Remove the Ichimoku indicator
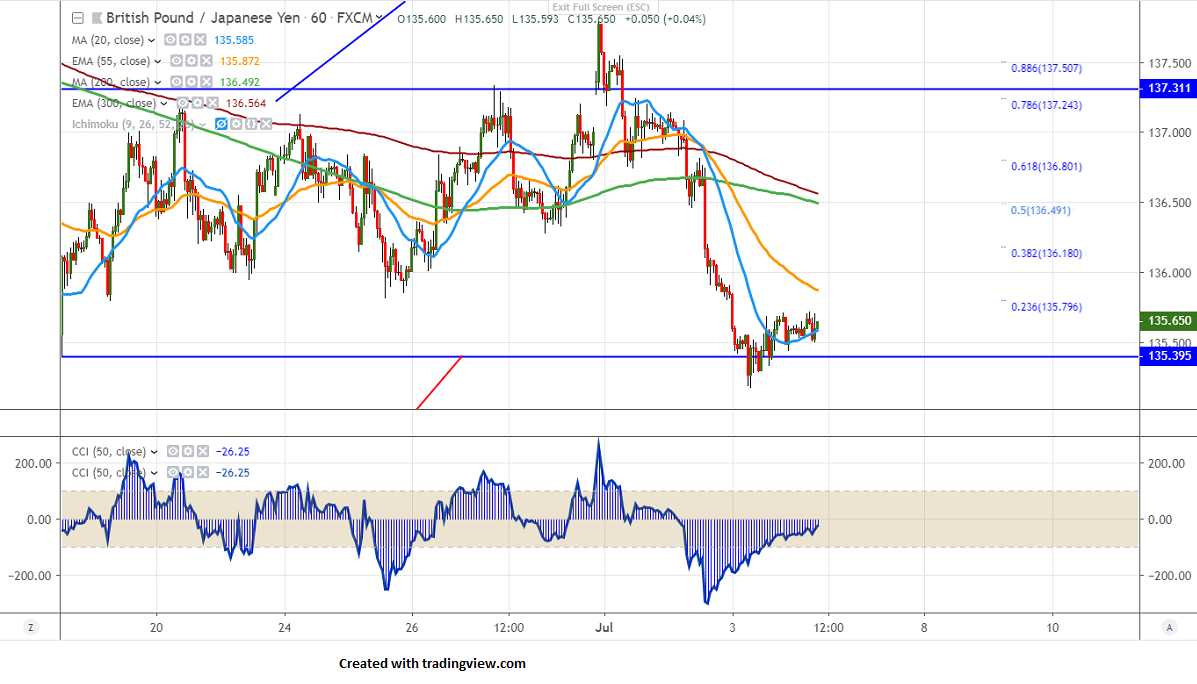Screen dimensions: 1197x684 tap(266, 124)
